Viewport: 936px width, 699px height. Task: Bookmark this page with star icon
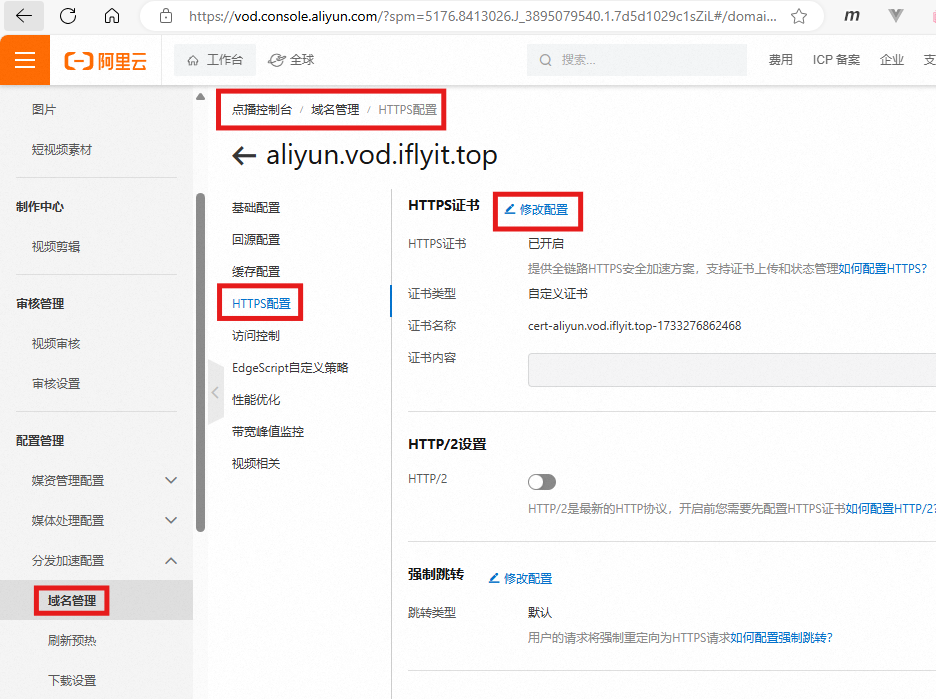coord(799,16)
